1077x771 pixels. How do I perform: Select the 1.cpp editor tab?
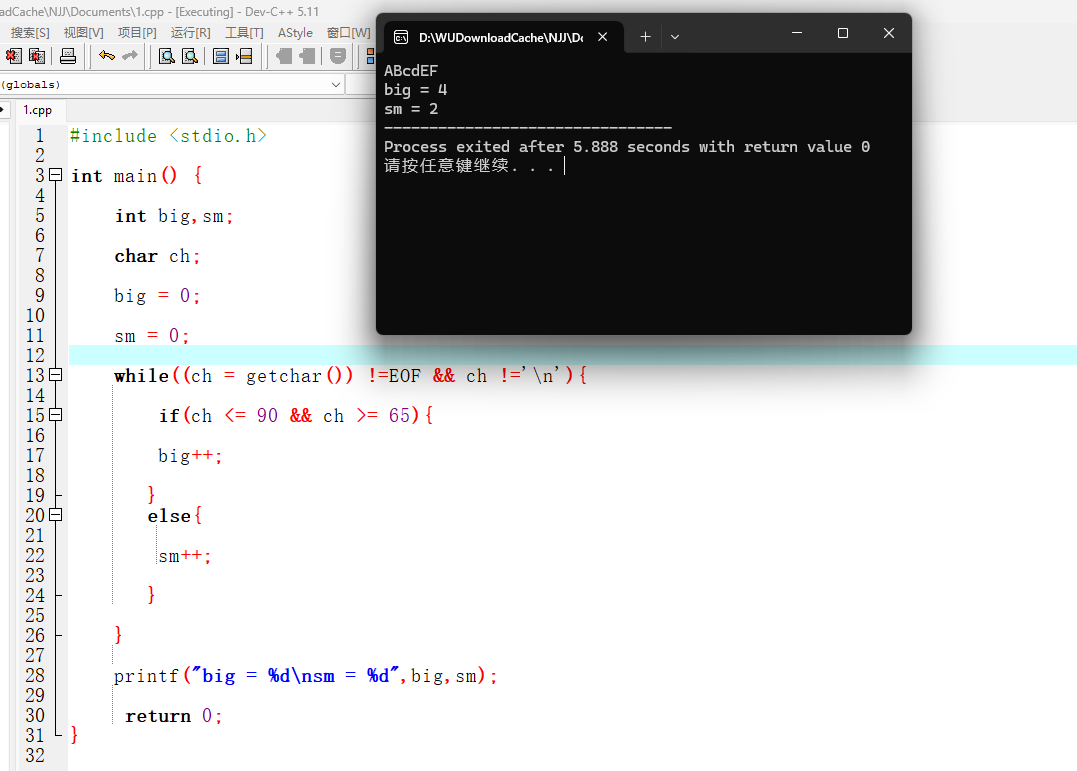[x=38, y=110]
